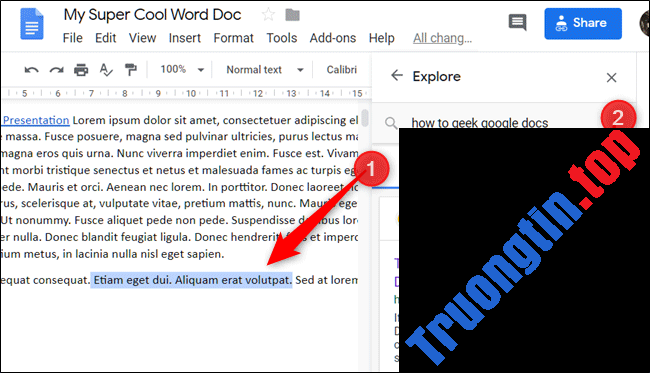Click the horizontal ruler at mark 10

191,94
